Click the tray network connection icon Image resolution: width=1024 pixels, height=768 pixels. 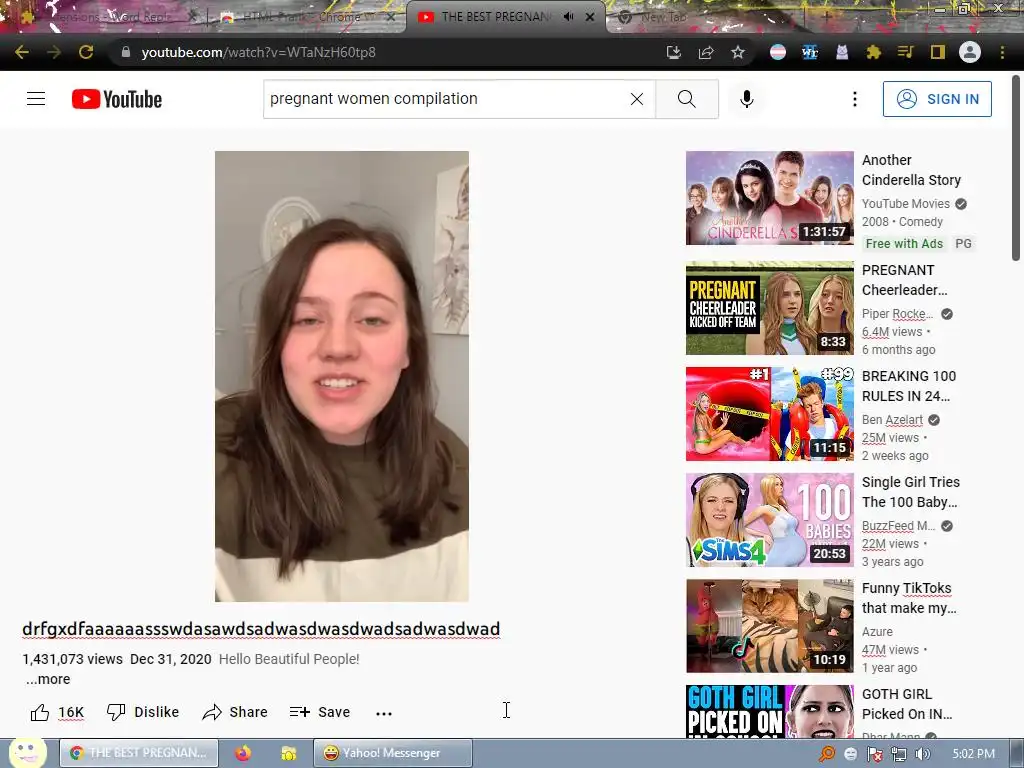pyautogui.click(x=899, y=754)
